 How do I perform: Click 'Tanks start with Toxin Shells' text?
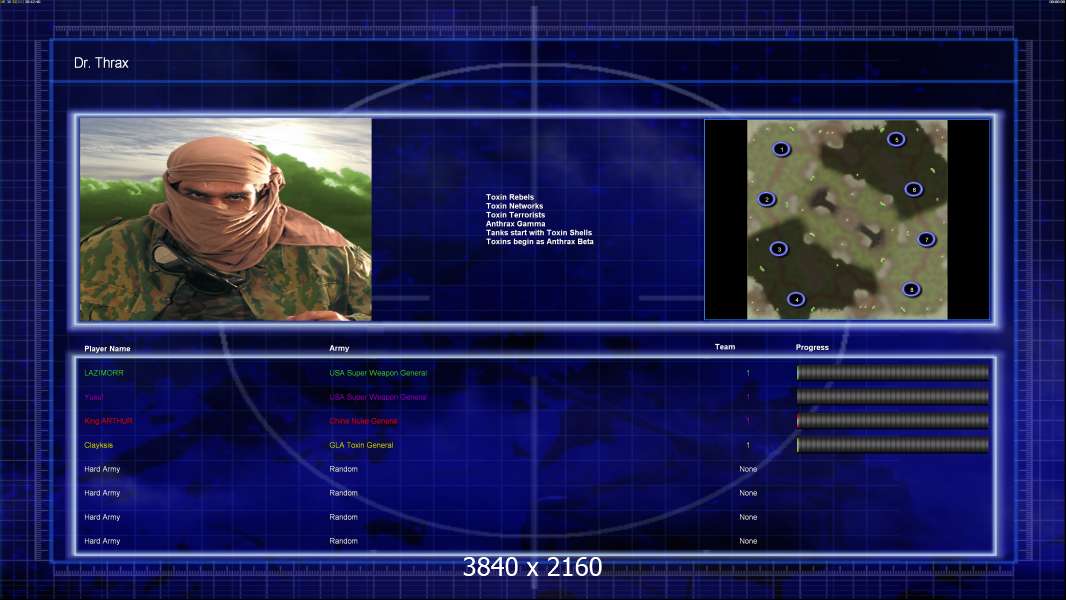[x=539, y=232]
